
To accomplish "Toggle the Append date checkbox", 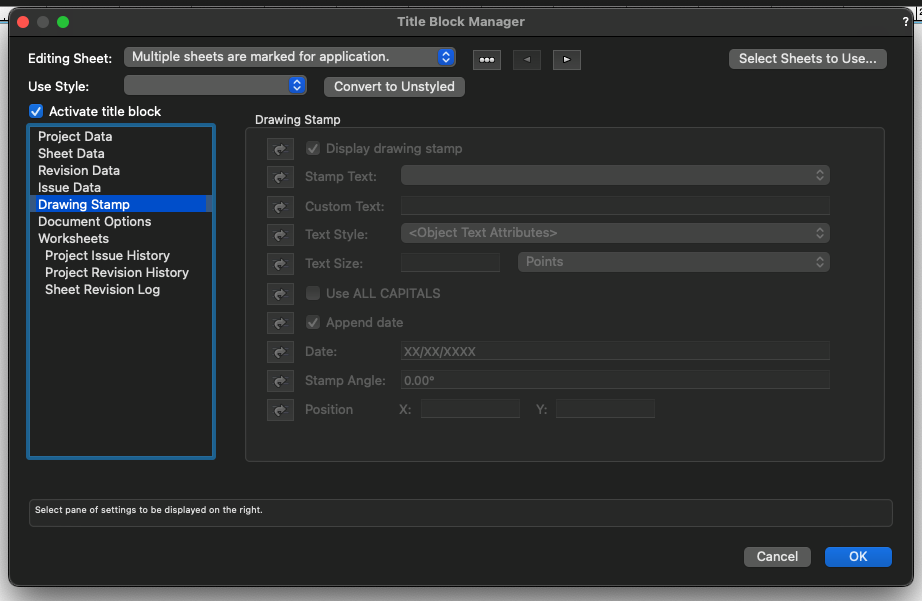I will 313,322.
